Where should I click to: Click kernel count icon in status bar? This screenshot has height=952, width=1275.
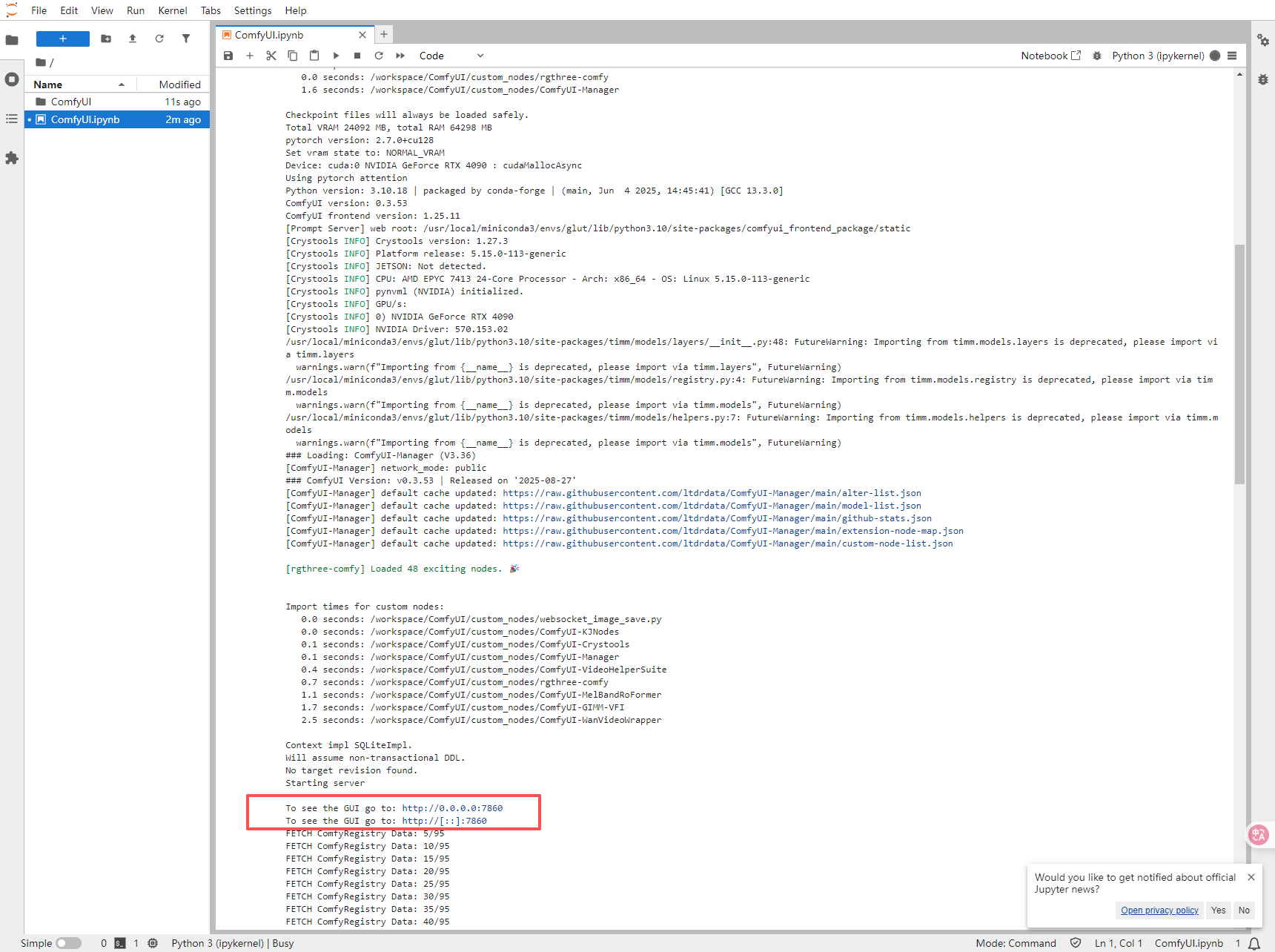(x=153, y=943)
